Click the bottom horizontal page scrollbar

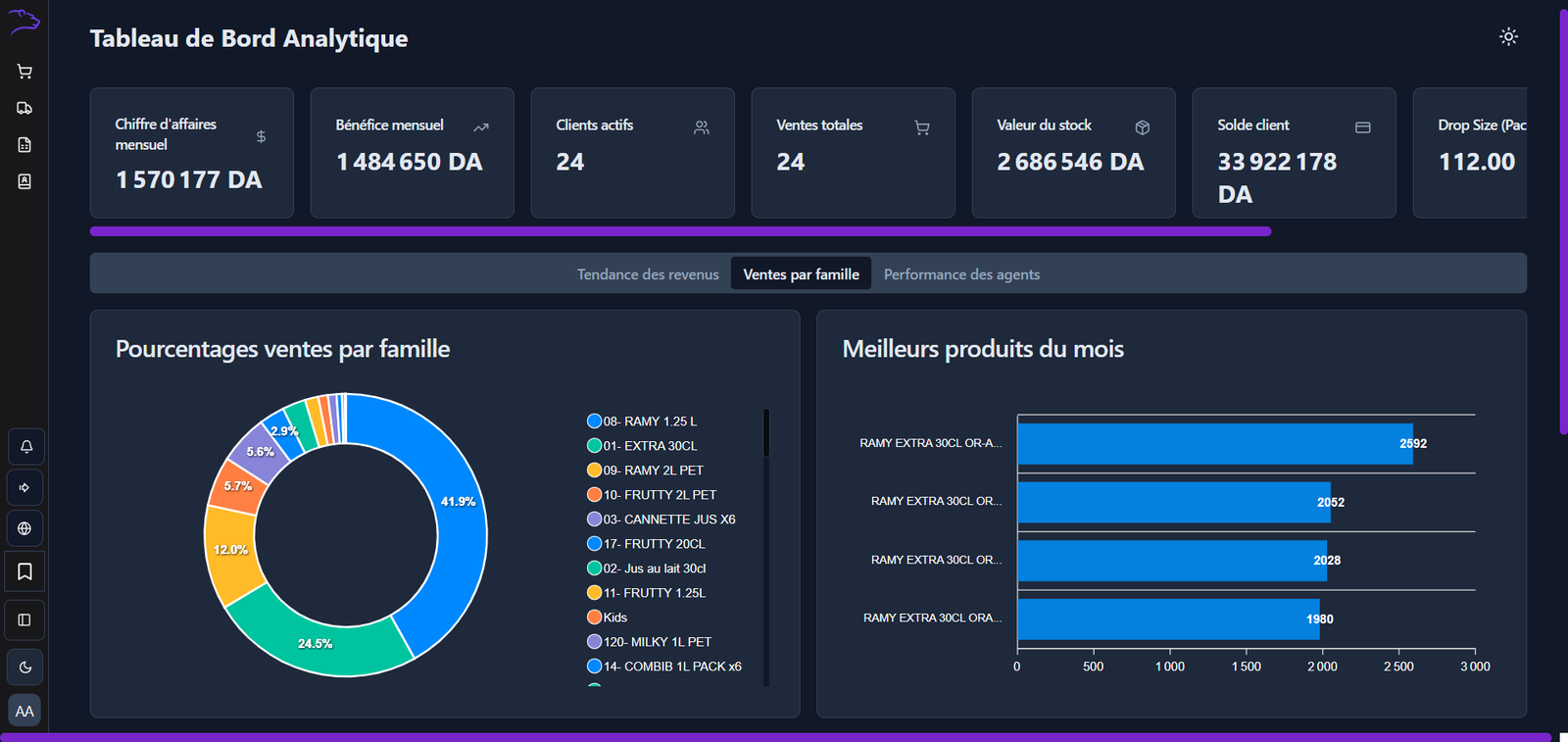(776, 737)
